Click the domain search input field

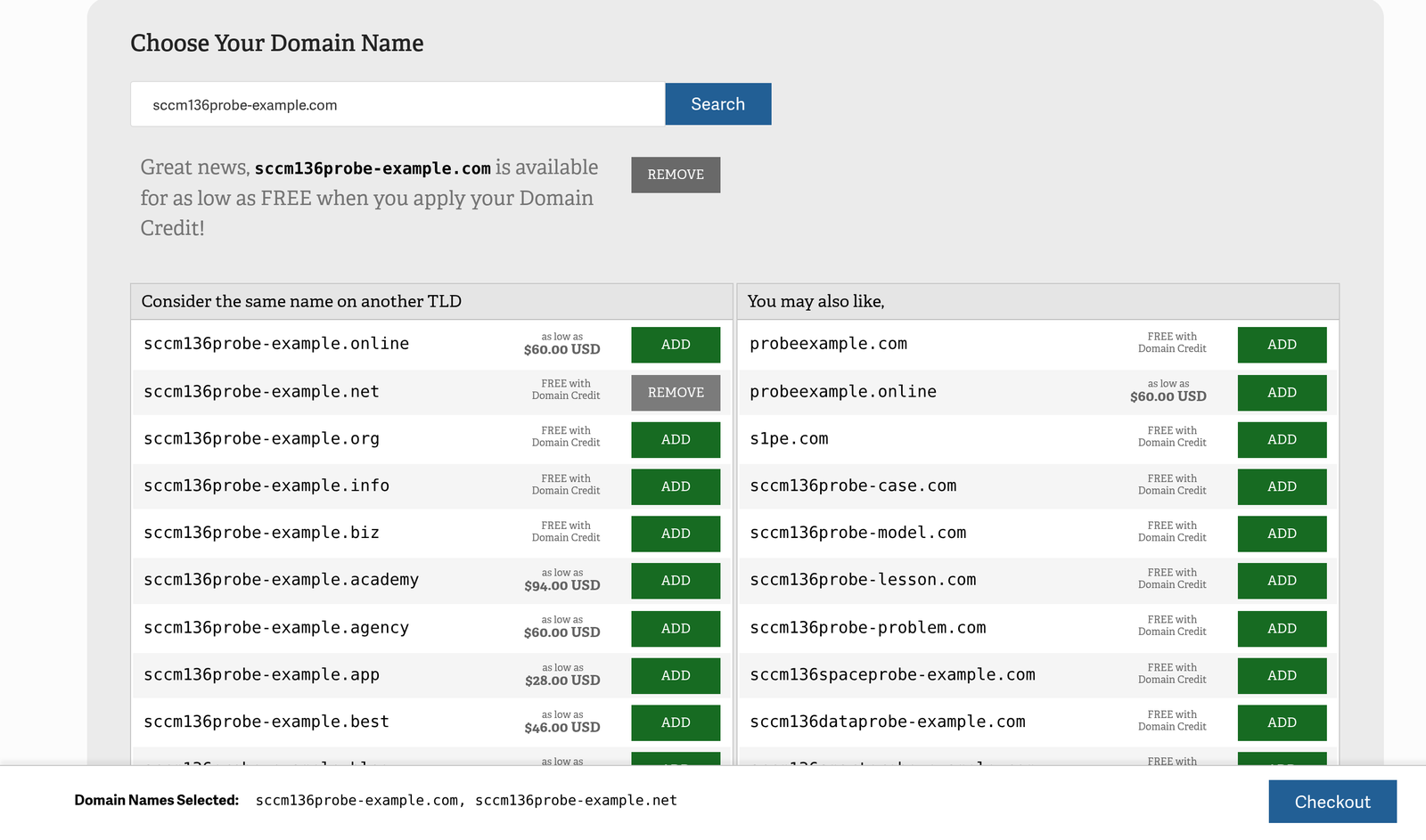(397, 104)
